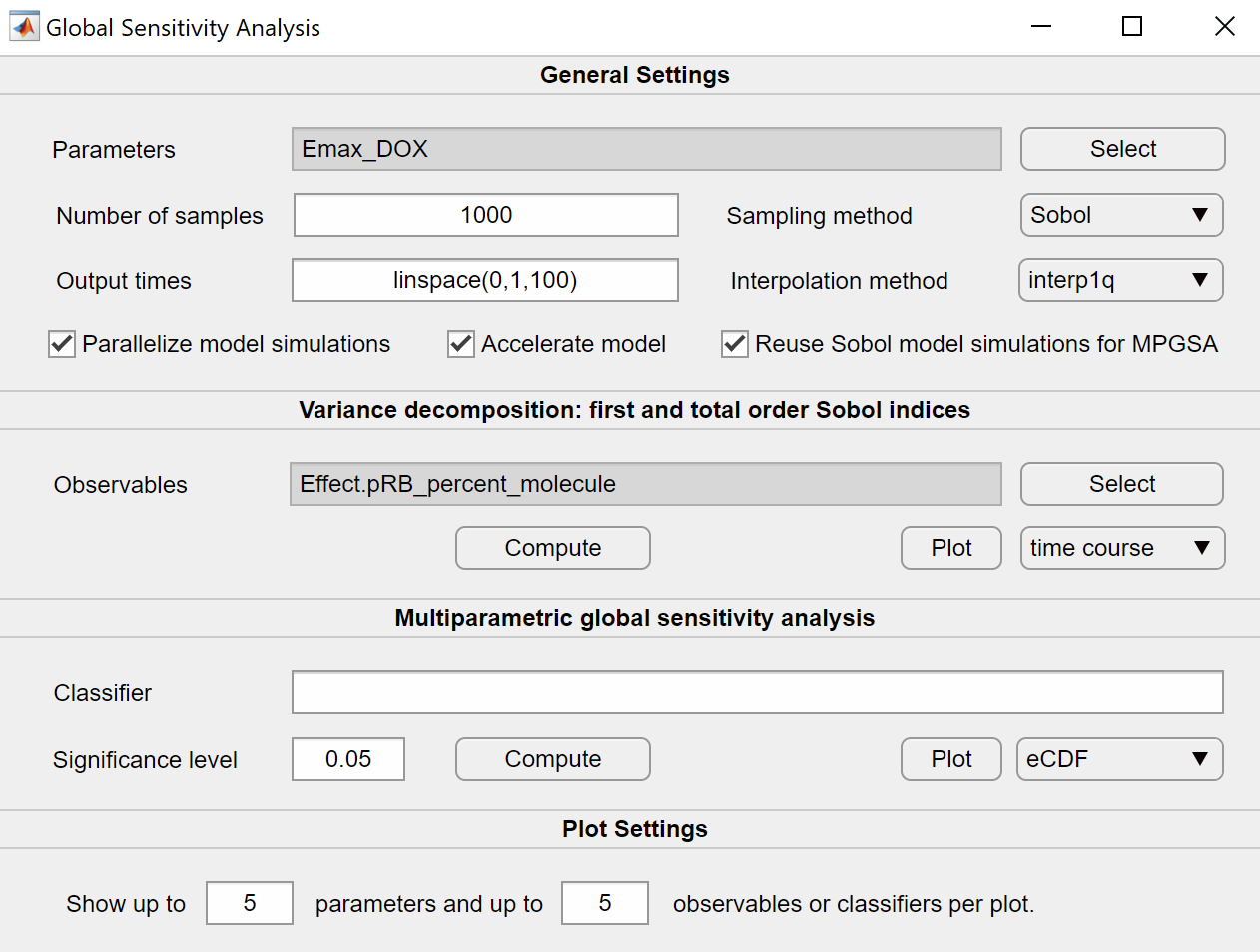This screenshot has height=952, width=1260.
Task: Maximize the Global Sensitivity Analysis window
Action: [1131, 27]
